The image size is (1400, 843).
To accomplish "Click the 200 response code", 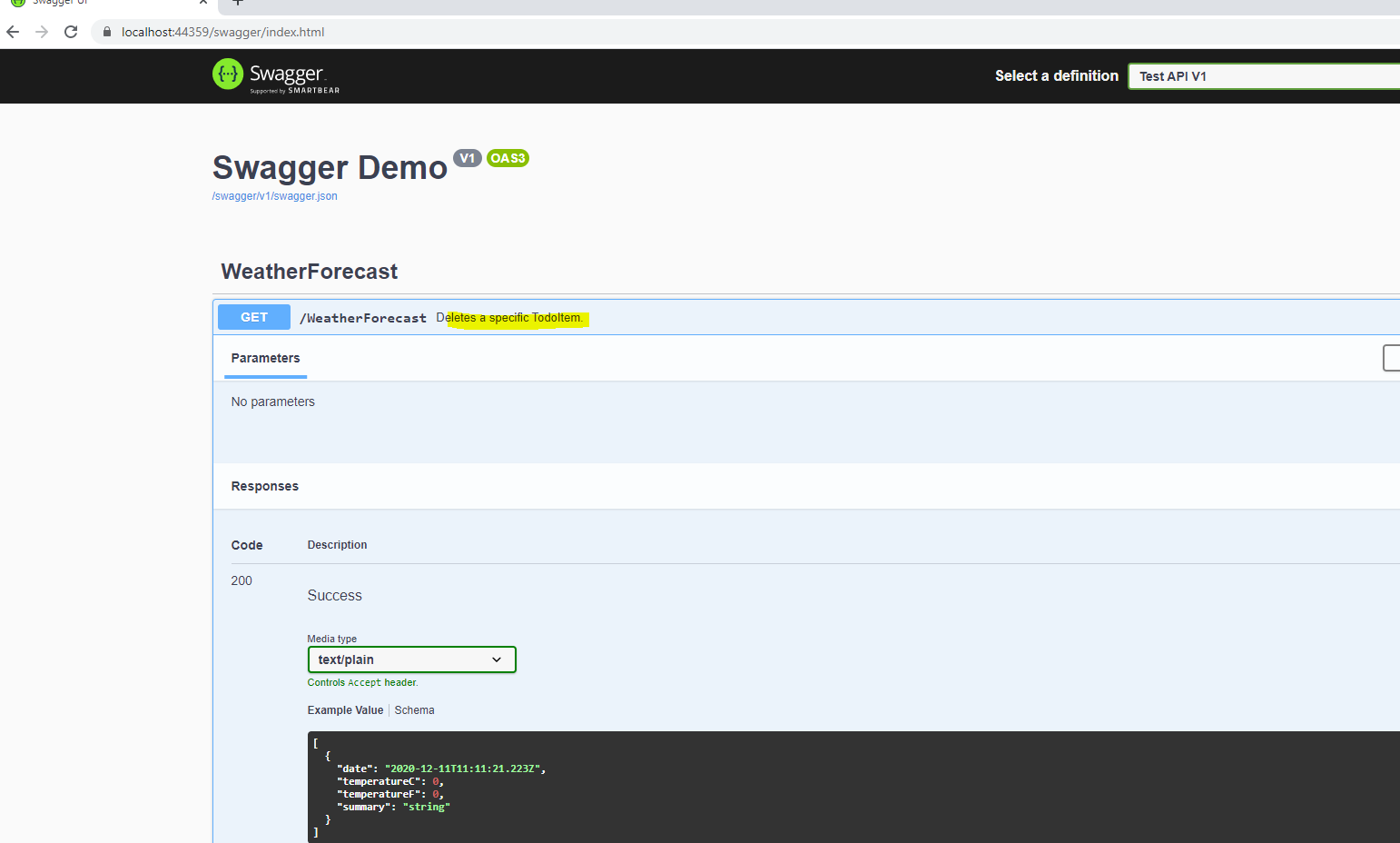I will tap(242, 580).
